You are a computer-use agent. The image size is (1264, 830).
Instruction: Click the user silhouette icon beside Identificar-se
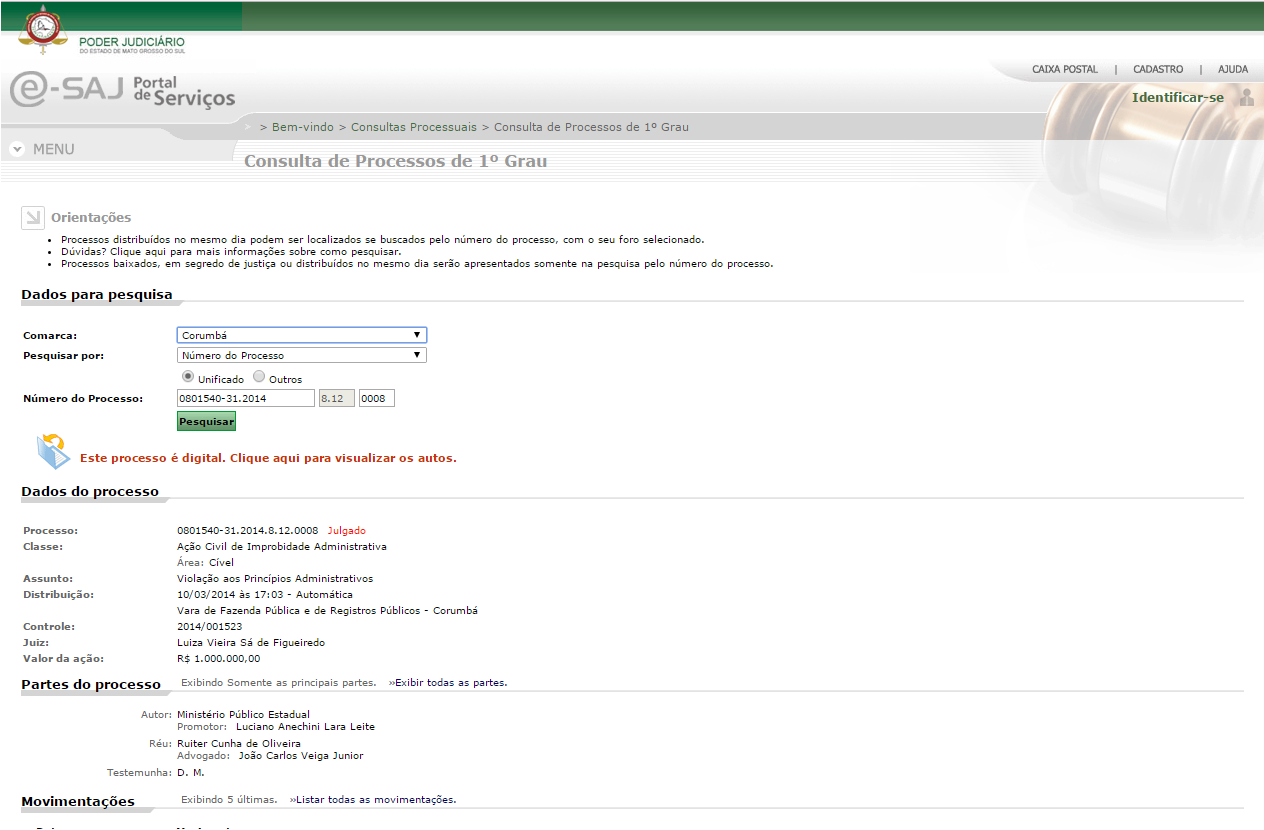pos(1246,98)
